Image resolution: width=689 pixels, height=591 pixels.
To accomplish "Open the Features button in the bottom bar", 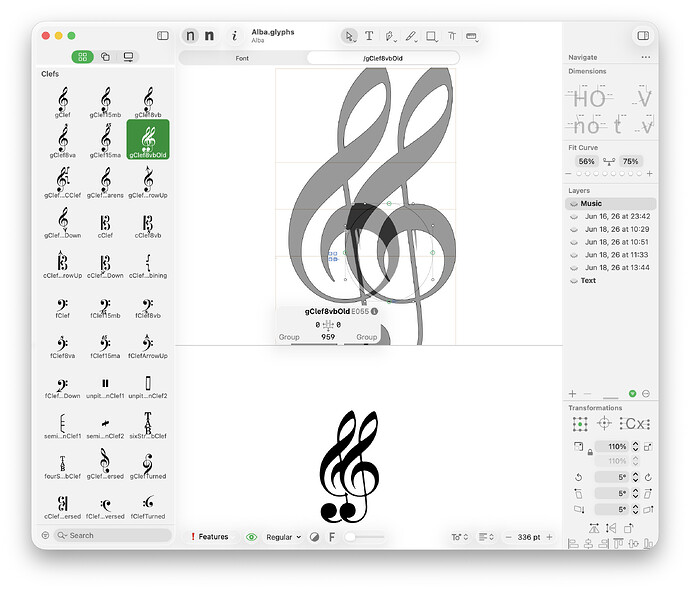I will (x=209, y=537).
